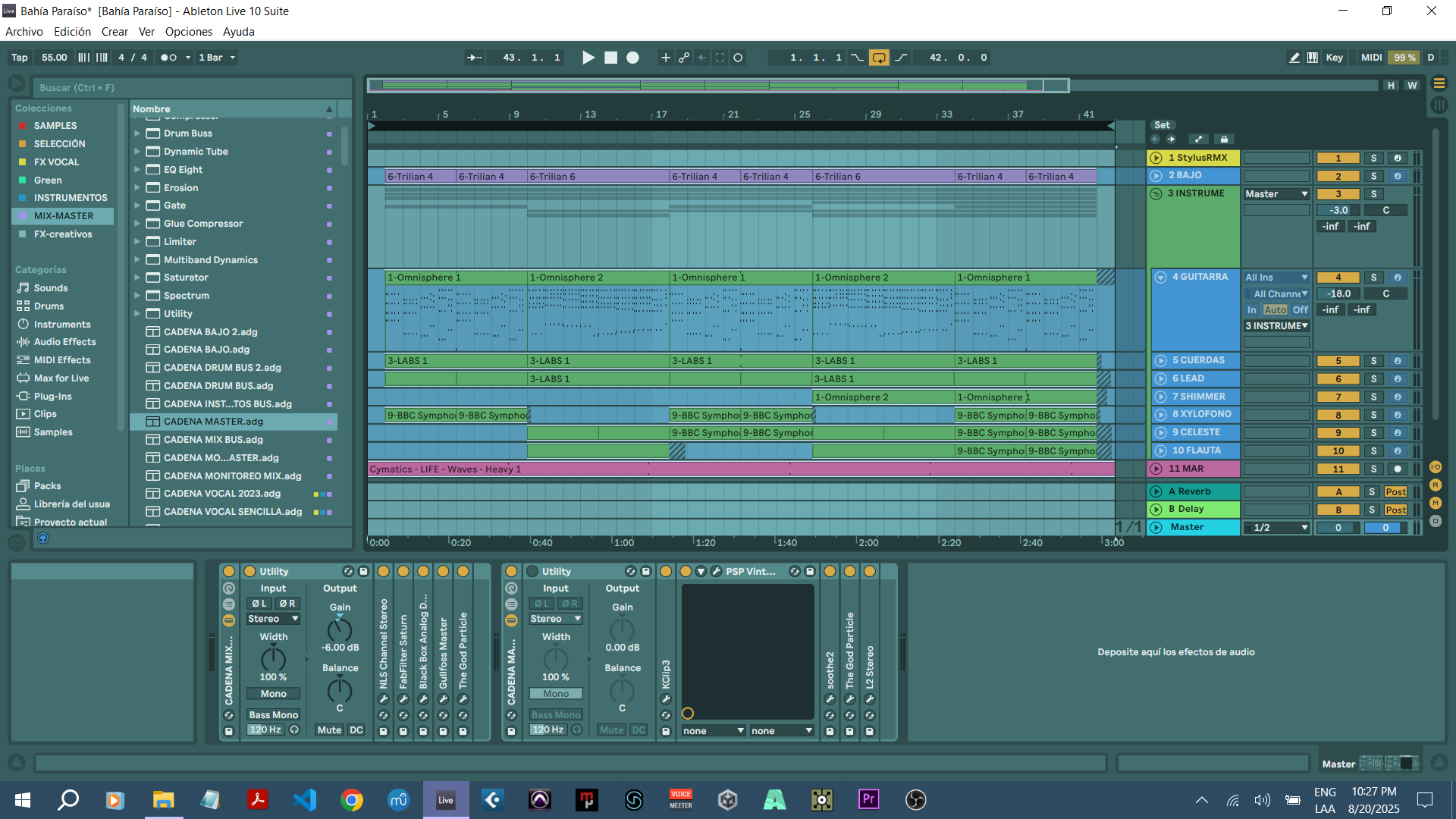The image size is (1456, 819).
Task: Toggle the metronome button
Action: [168, 58]
